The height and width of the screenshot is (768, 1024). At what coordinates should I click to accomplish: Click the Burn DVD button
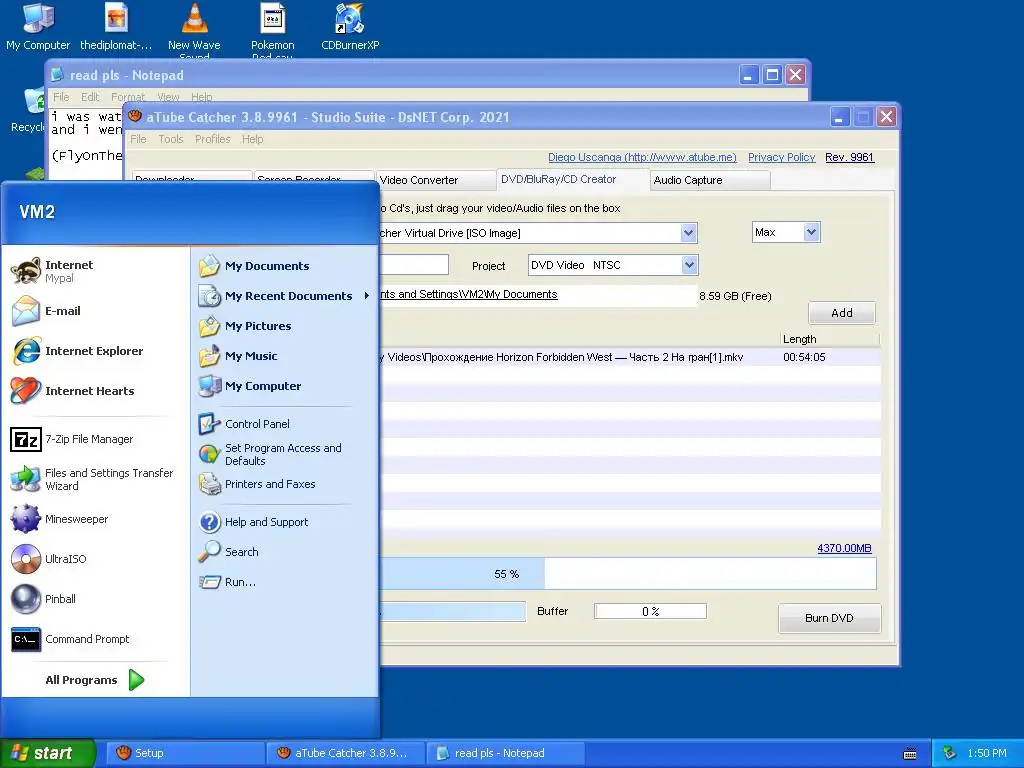pos(829,618)
